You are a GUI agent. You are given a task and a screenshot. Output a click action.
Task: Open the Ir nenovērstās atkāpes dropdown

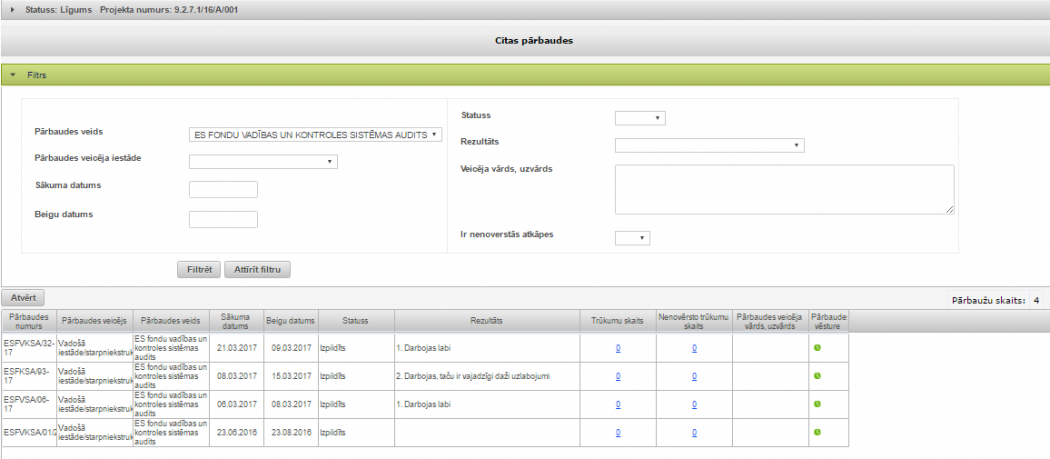(632, 238)
